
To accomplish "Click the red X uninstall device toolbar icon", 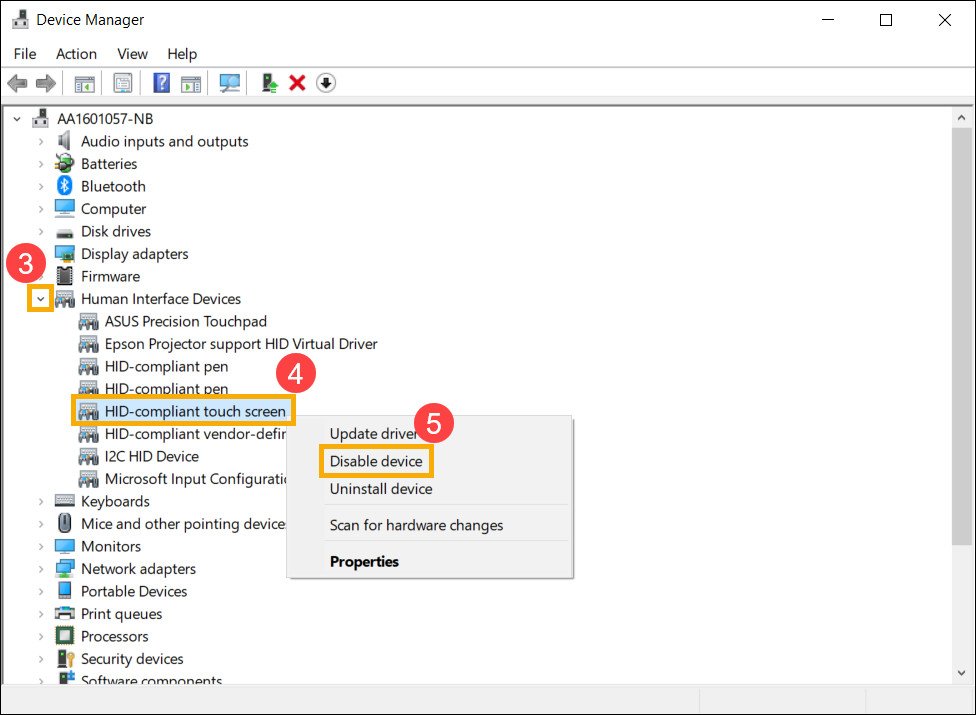I will [297, 83].
